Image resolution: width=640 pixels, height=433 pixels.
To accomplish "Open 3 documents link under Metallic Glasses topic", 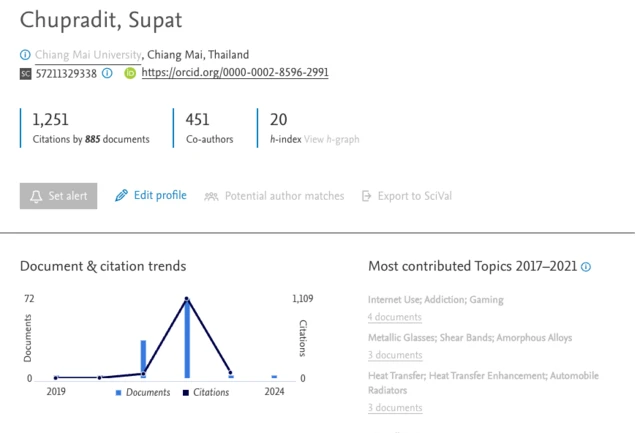I will [395, 355].
